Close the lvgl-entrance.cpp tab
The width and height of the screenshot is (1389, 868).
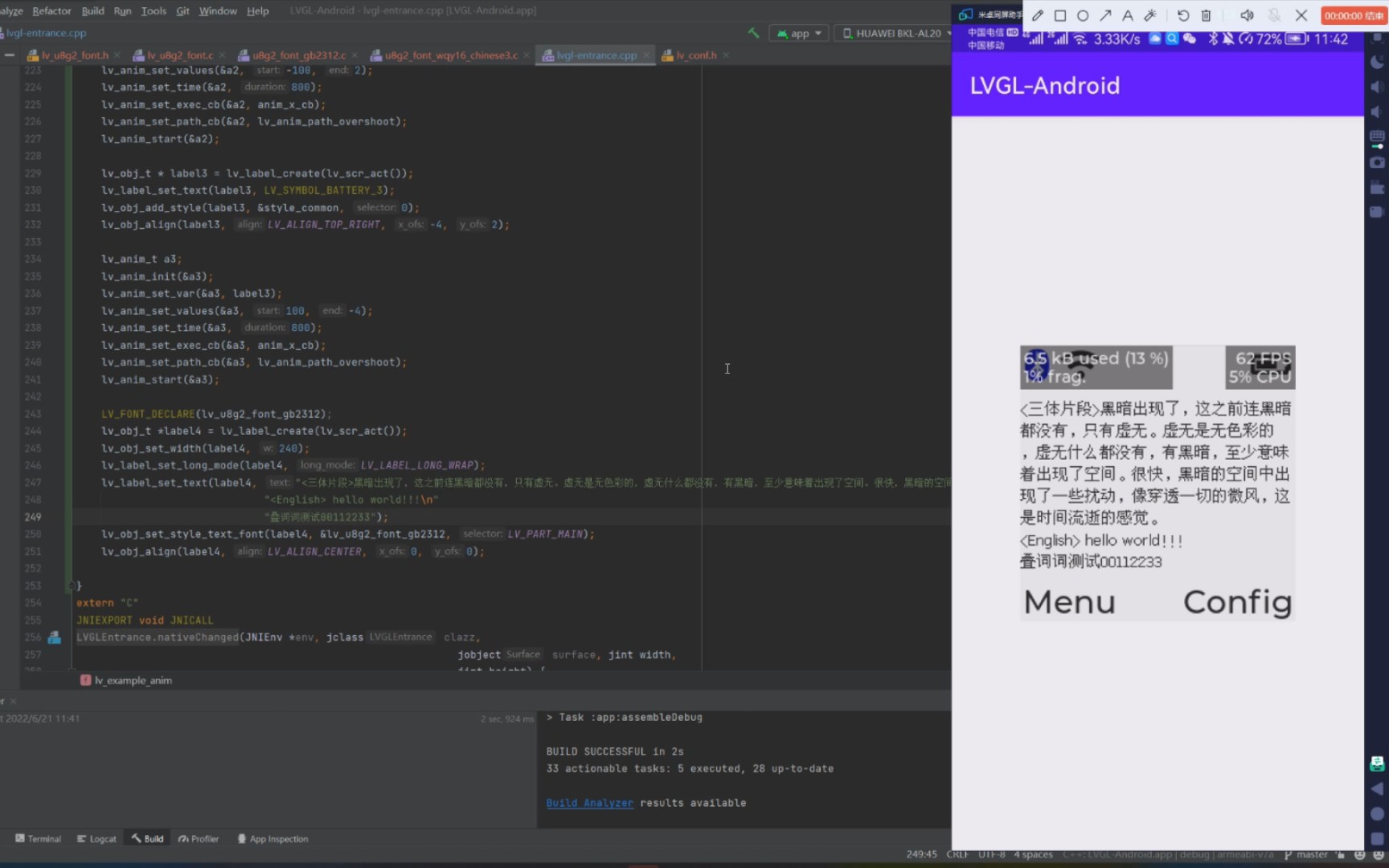coord(646,55)
